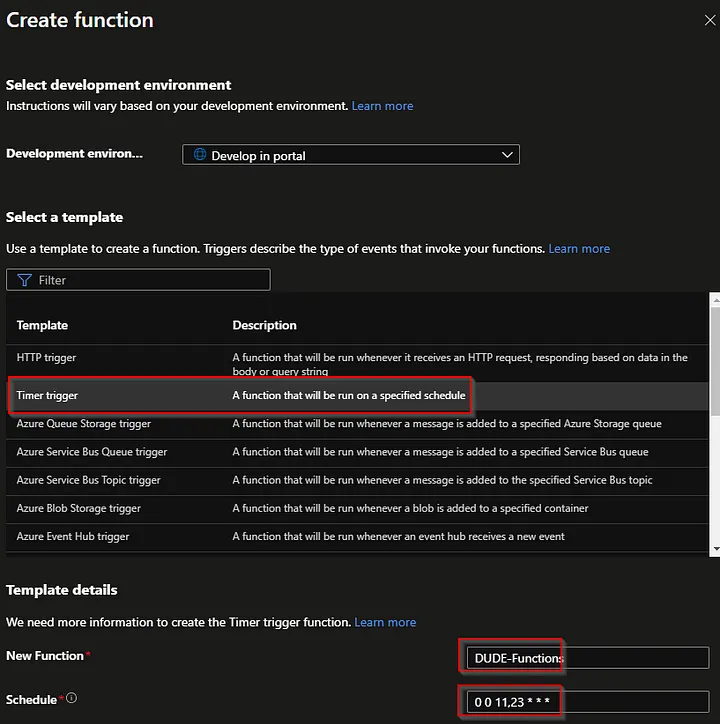Open Learn more link under development environment
The image size is (720, 724).
pyautogui.click(x=382, y=106)
